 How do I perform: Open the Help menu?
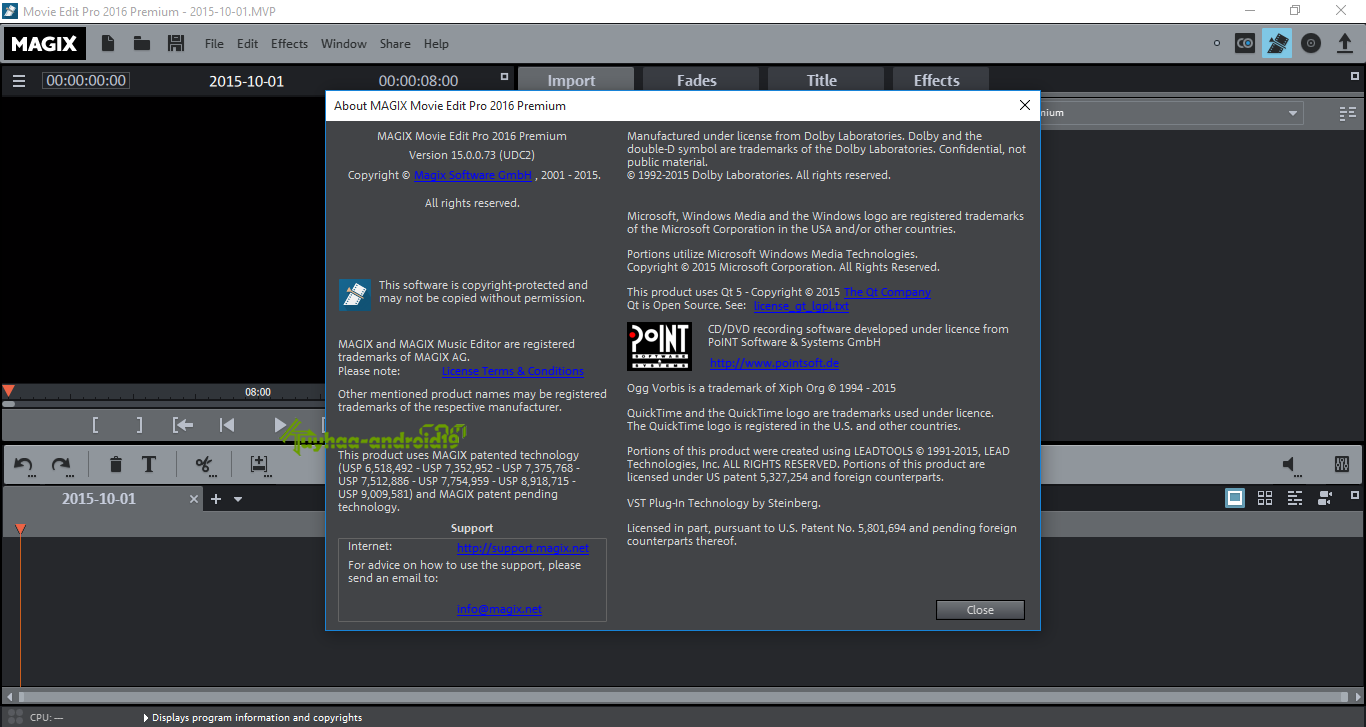[x=436, y=44]
